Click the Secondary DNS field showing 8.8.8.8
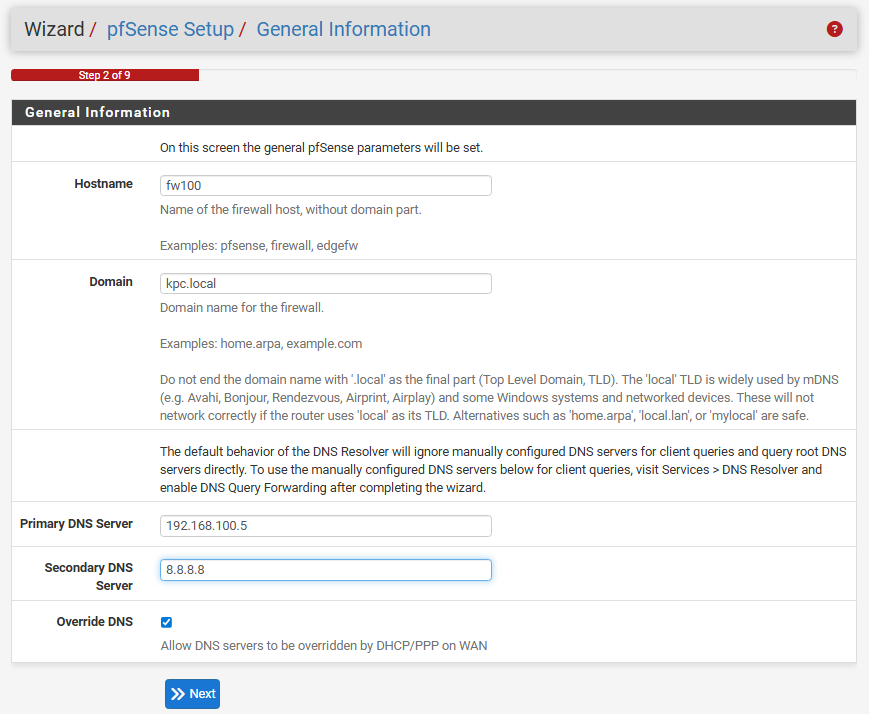The image size is (869, 714). click(325, 569)
